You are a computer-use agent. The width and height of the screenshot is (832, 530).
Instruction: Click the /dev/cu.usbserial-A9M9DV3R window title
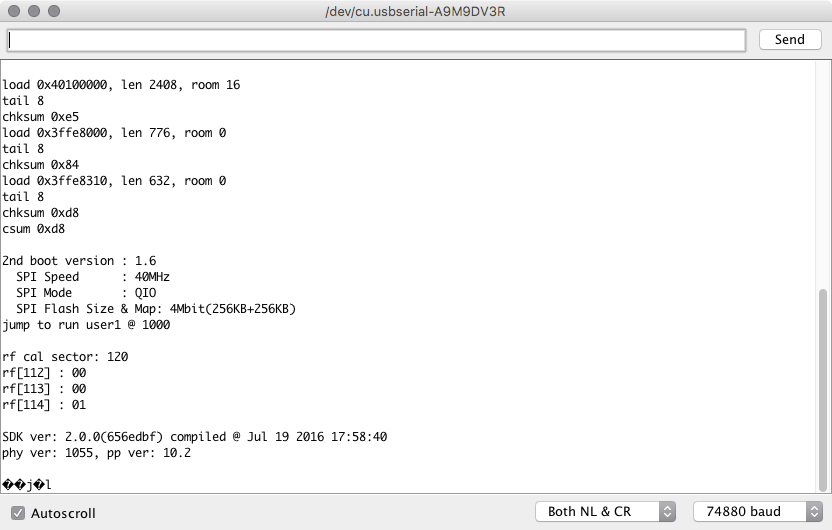(x=416, y=12)
